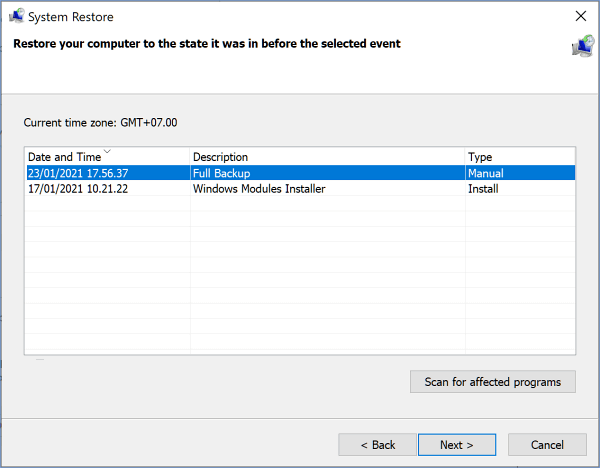Screen dimensions: 600x468
Task: Sort by the Date and Time column
Action: click(107, 157)
